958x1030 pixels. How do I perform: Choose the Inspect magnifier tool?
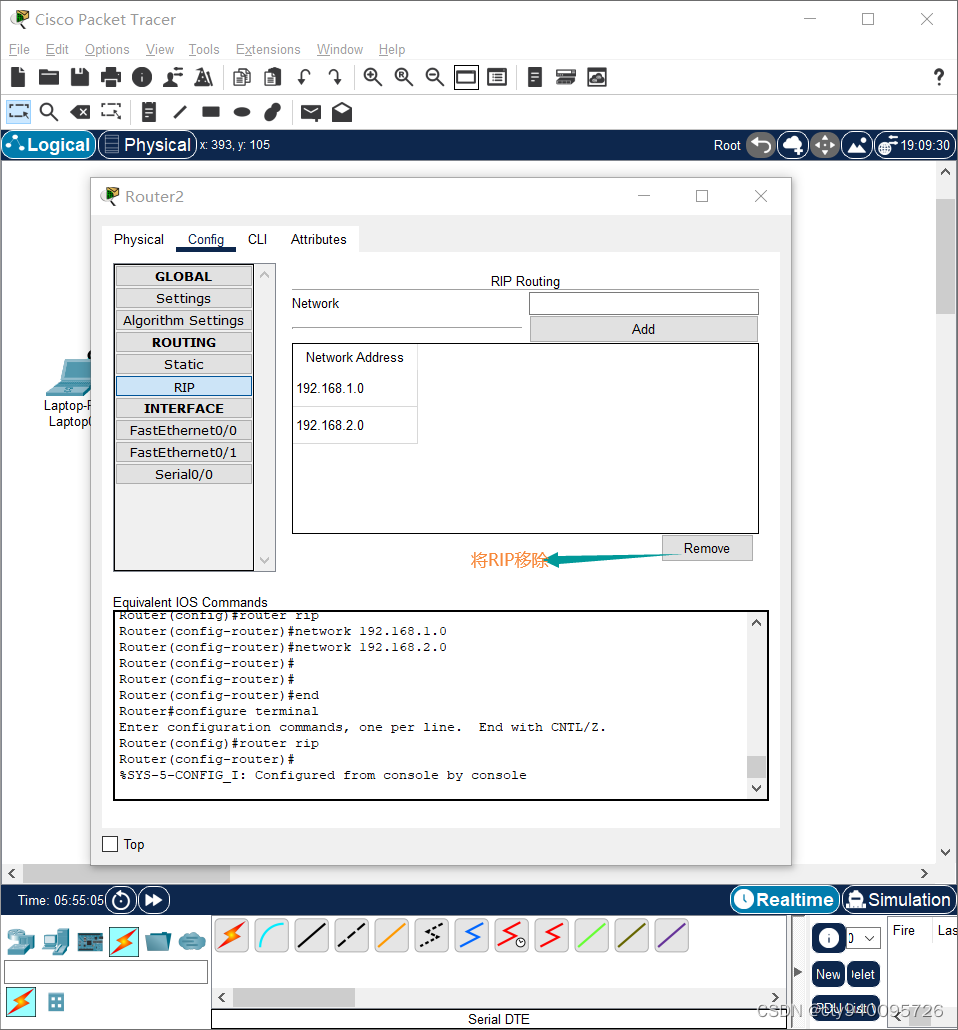pos(49,112)
